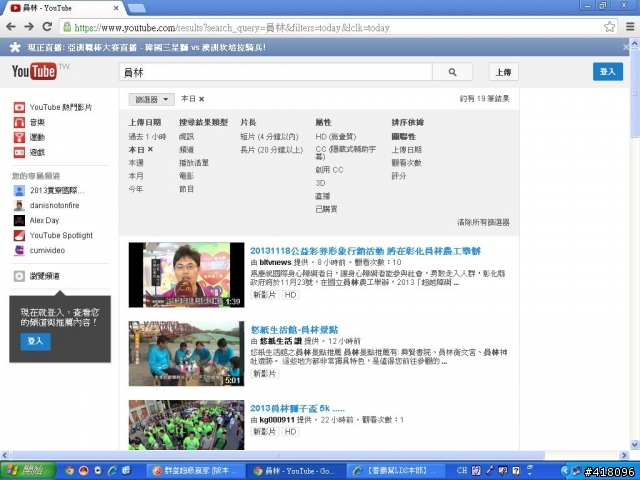This screenshot has height=480, width=640.
Task: Open YouTube Spotlight channel icon
Action: tap(19, 236)
